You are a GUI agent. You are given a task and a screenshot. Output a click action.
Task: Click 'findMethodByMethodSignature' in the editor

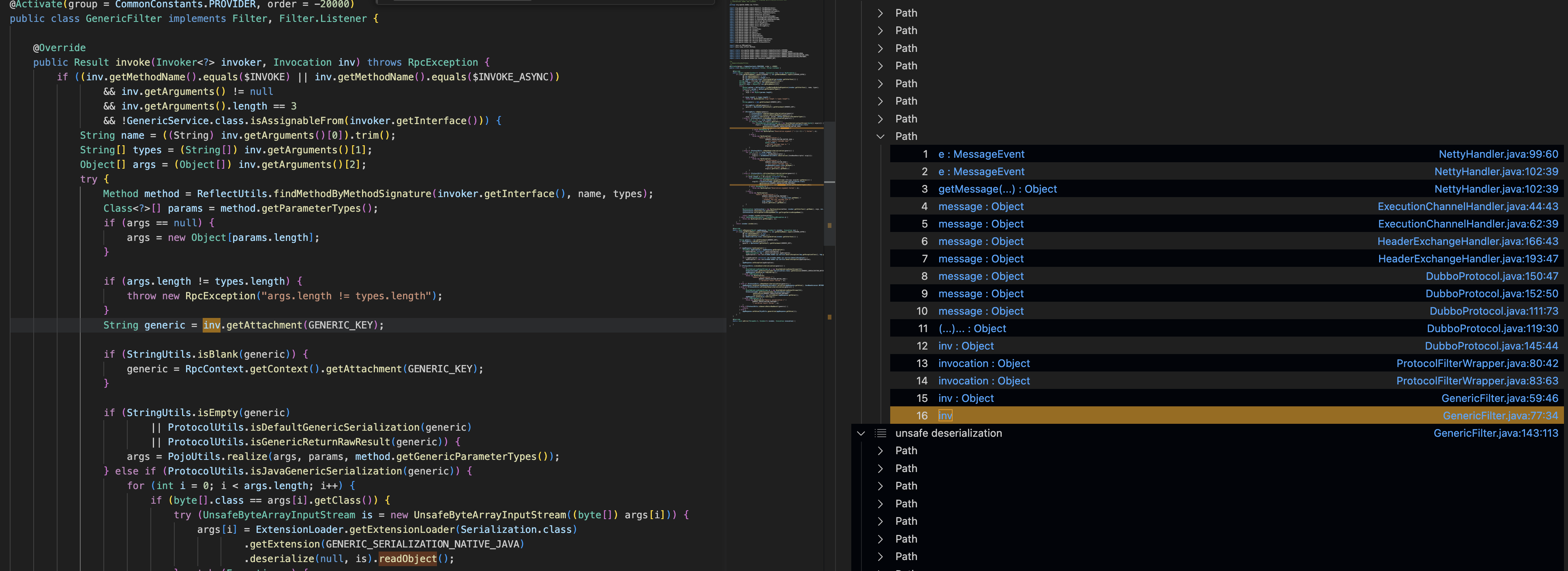[352, 193]
